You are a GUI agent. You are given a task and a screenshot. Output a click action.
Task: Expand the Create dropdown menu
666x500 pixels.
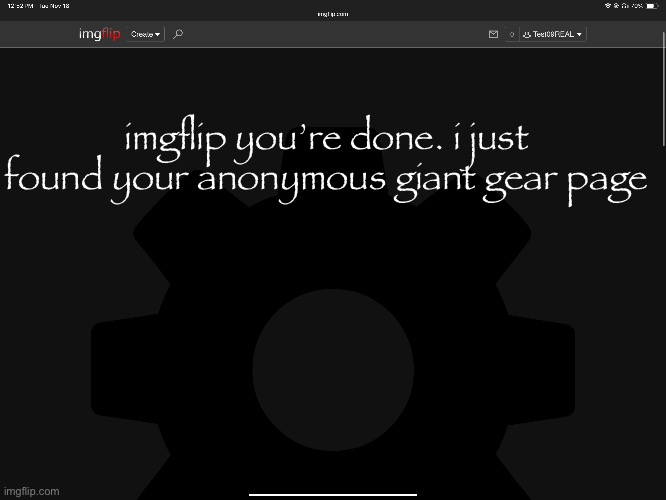(x=145, y=34)
